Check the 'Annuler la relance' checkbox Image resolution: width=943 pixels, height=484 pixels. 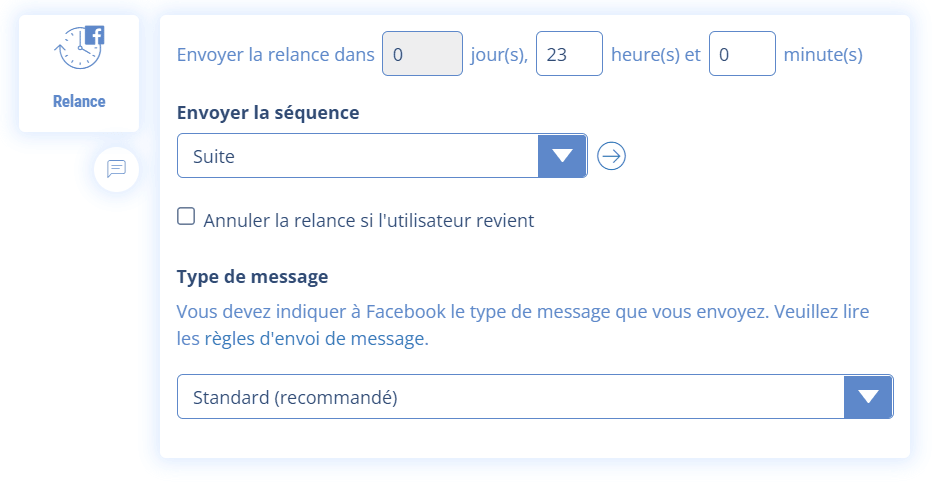tap(186, 217)
